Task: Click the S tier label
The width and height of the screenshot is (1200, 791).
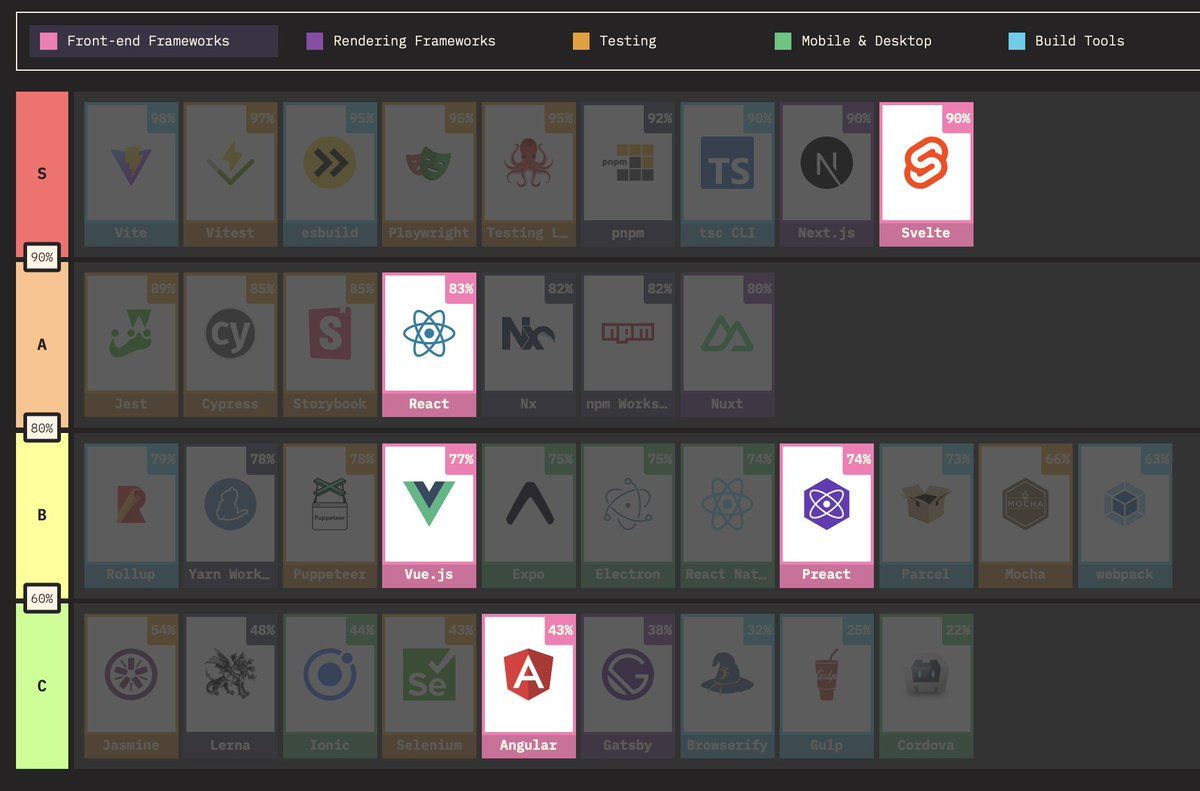Action: point(42,173)
